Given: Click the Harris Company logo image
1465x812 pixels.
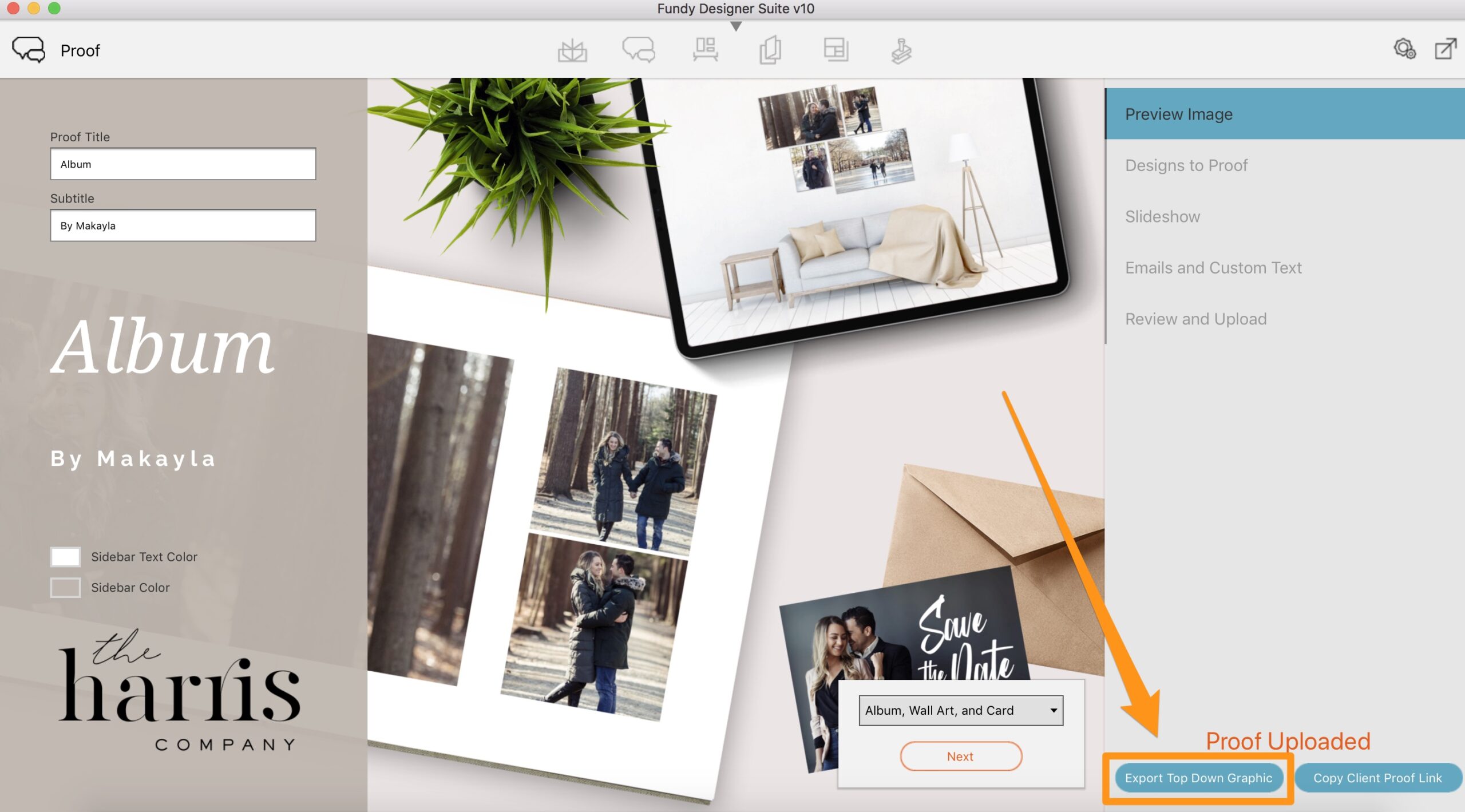Looking at the screenshot, I should click(179, 690).
